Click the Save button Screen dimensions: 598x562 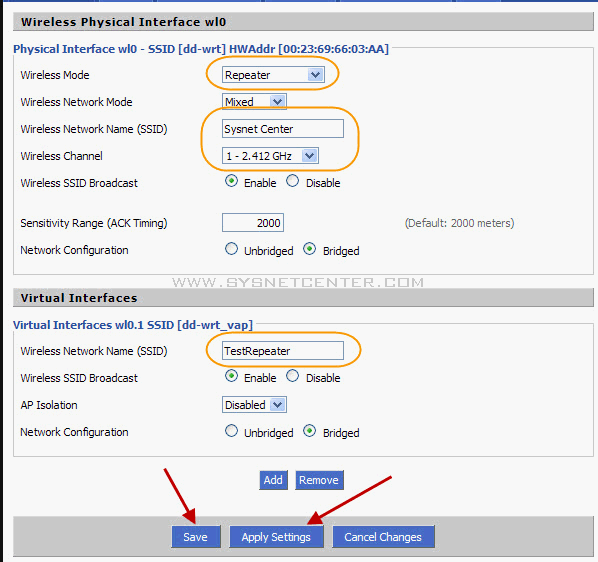click(196, 537)
